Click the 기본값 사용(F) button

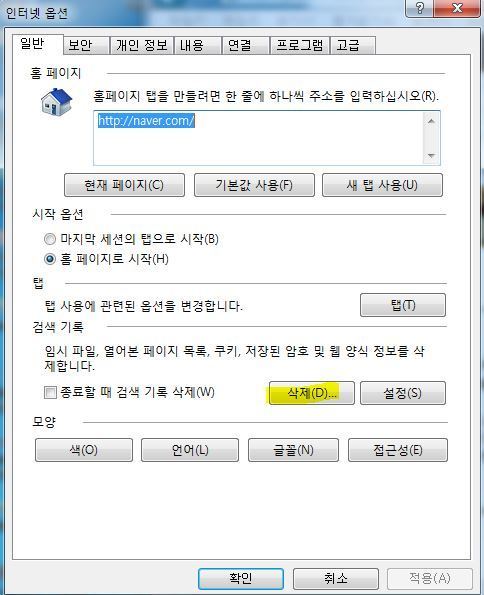click(254, 185)
